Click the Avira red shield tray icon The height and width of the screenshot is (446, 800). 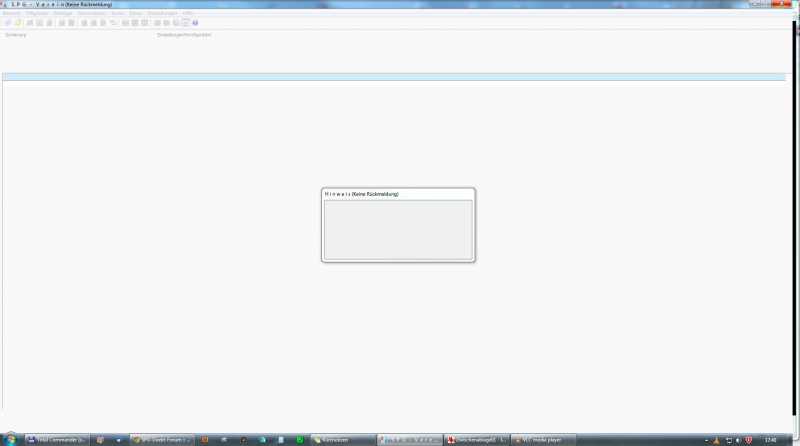[x=749, y=440]
